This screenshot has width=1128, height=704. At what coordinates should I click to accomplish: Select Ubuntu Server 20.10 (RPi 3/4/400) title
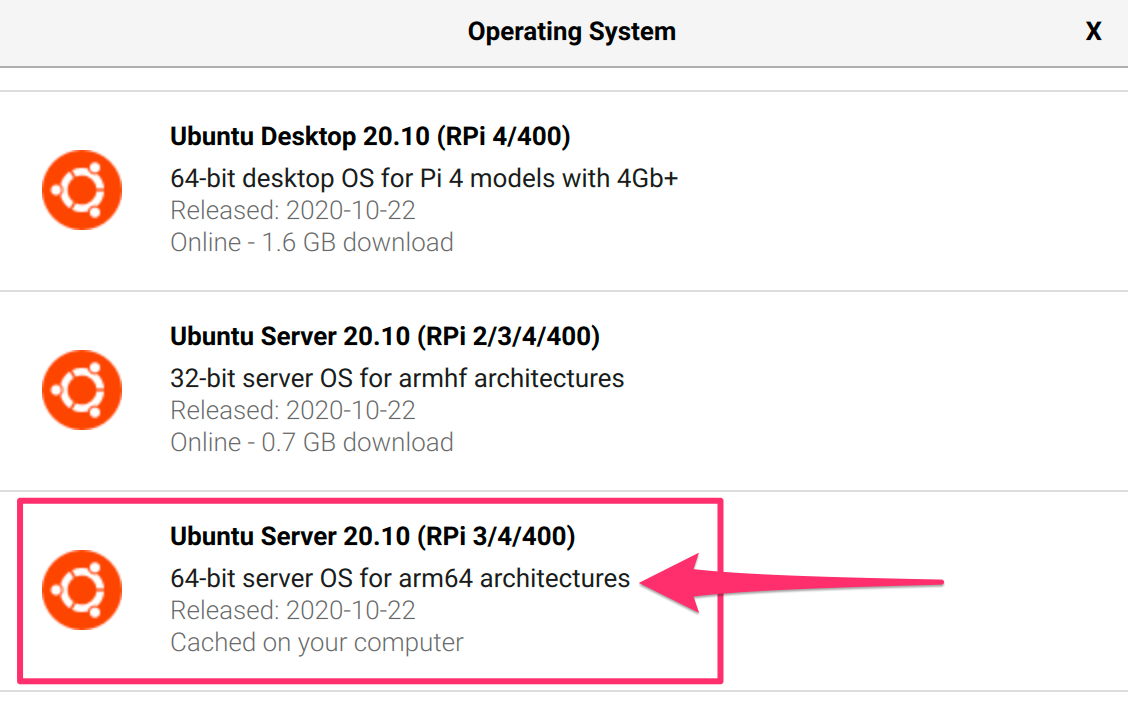373,536
